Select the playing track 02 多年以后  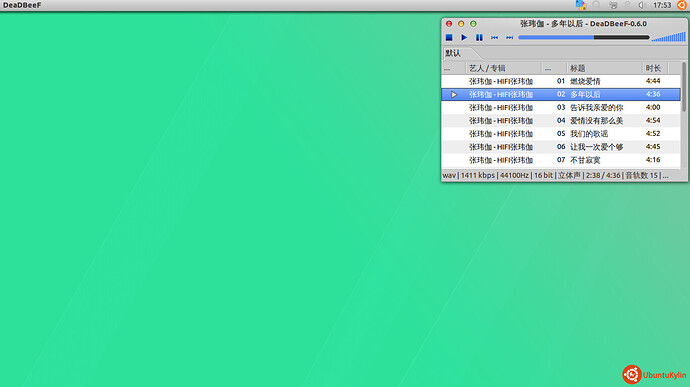point(561,94)
